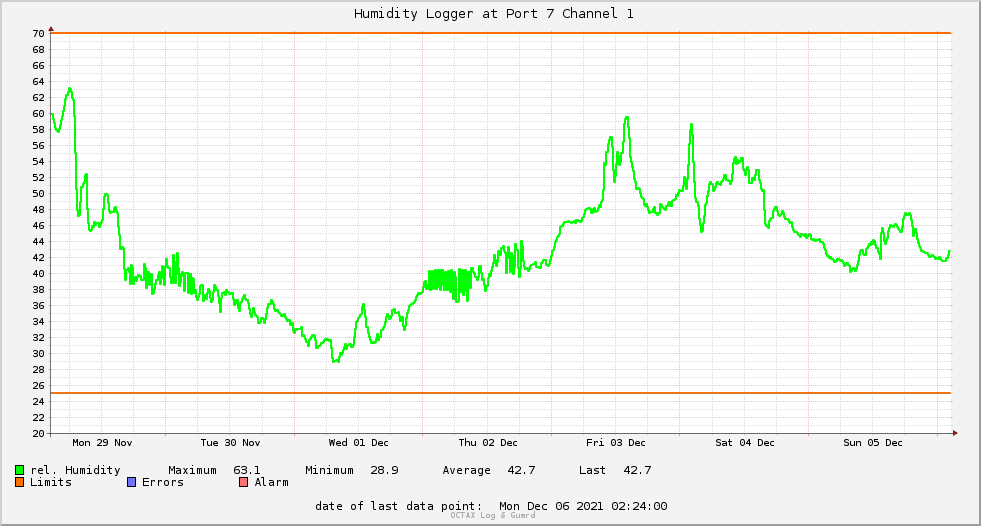Click the y-axis label 50
The image size is (981, 526).
click(39, 193)
